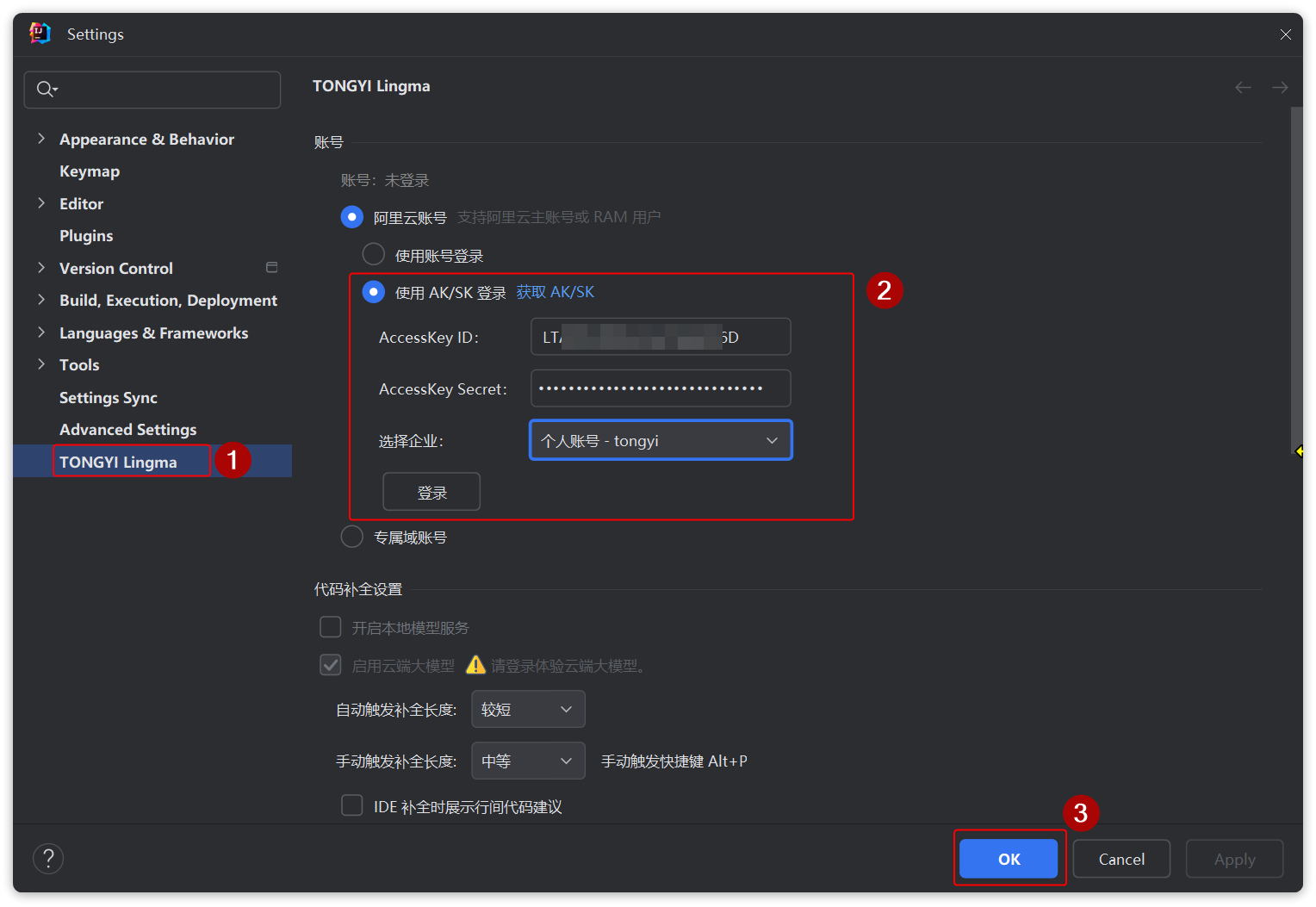Screen dimensions: 1316x907
Task: Select the 专属域账号 radio button
Action: 351,537
